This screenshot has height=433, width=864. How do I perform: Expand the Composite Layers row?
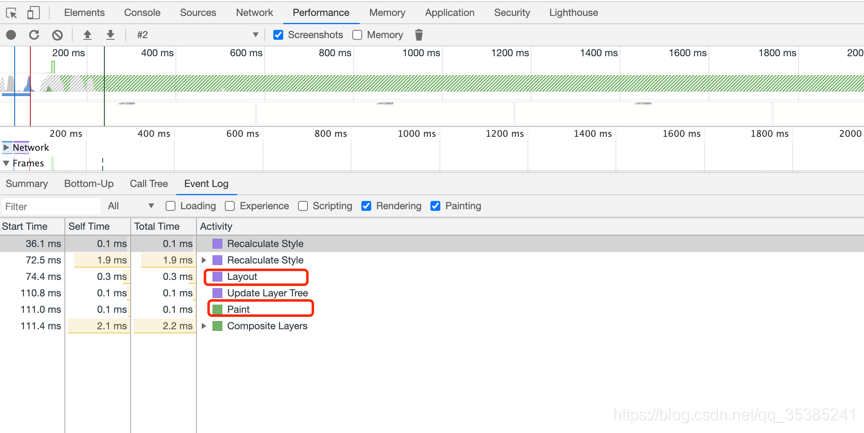204,326
